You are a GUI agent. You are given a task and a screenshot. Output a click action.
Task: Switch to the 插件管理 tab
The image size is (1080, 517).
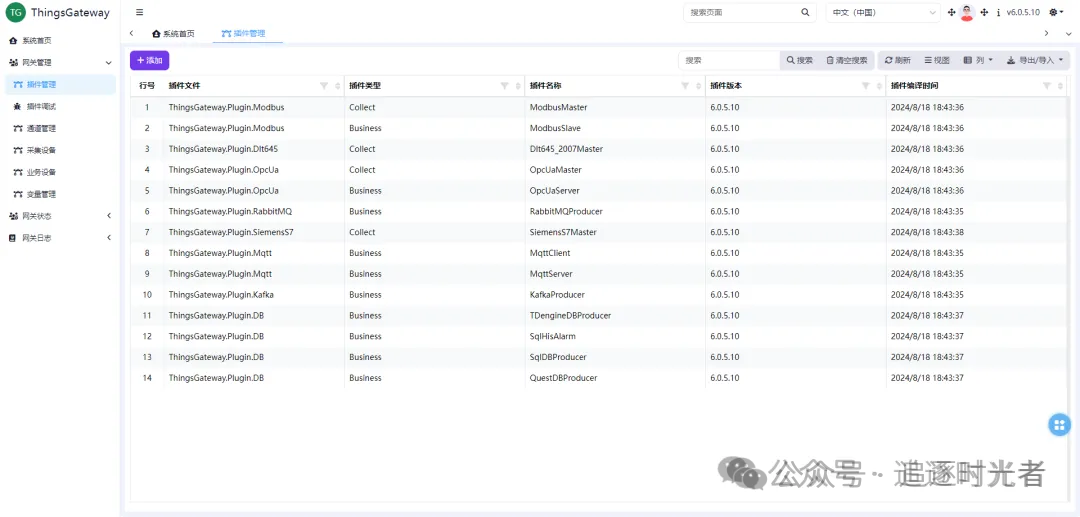pos(244,34)
